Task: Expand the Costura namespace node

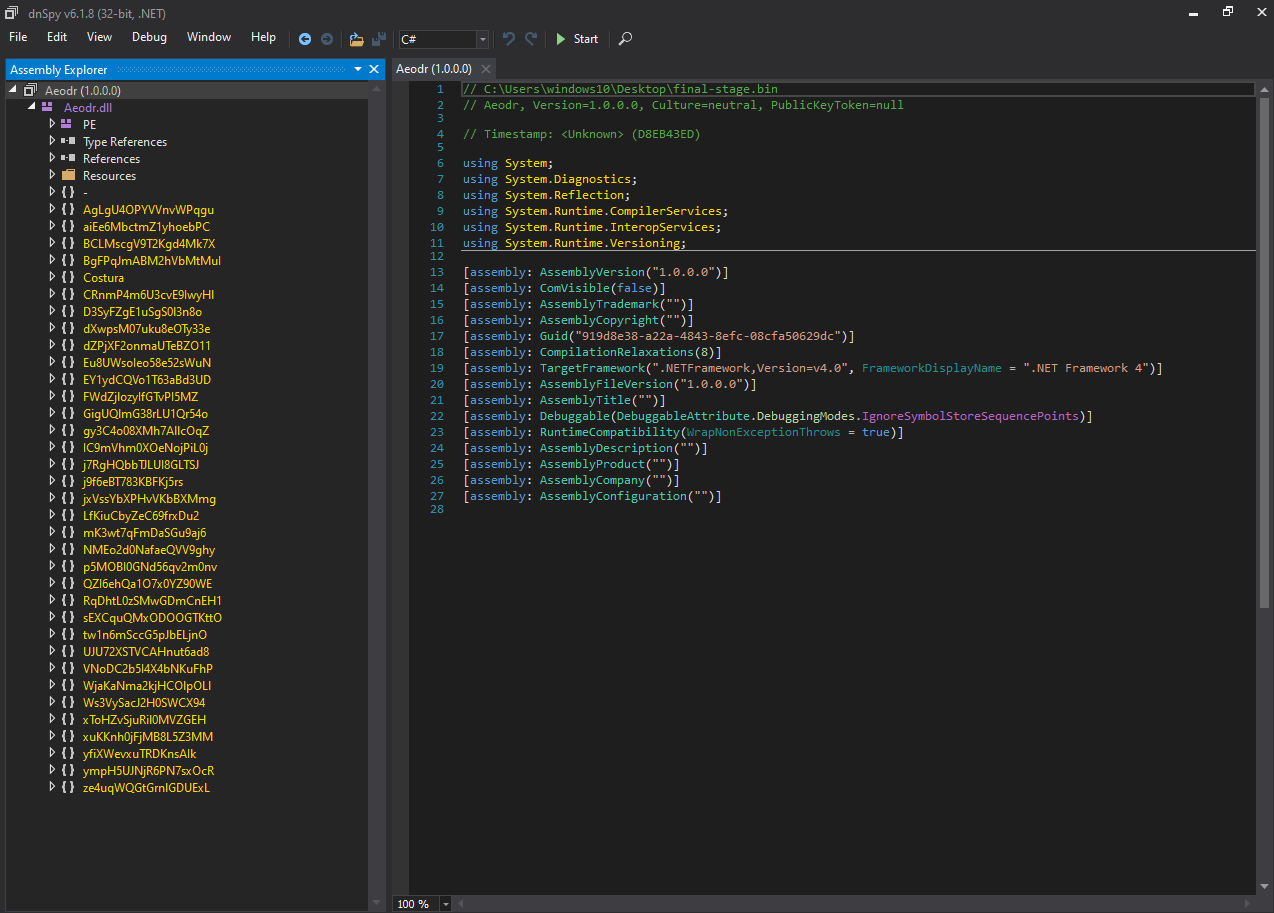Action: point(53,278)
